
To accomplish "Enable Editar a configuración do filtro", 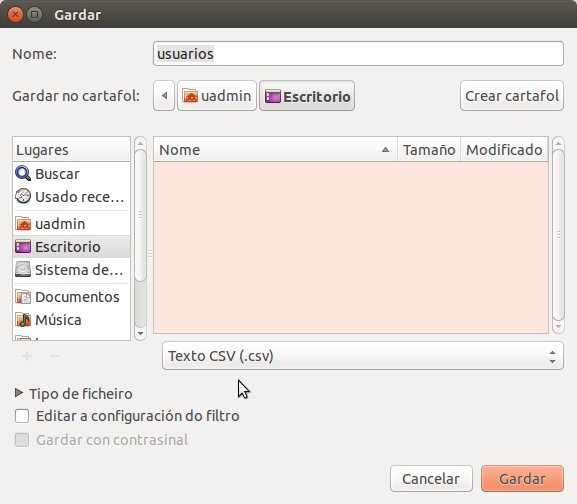I will (22, 416).
